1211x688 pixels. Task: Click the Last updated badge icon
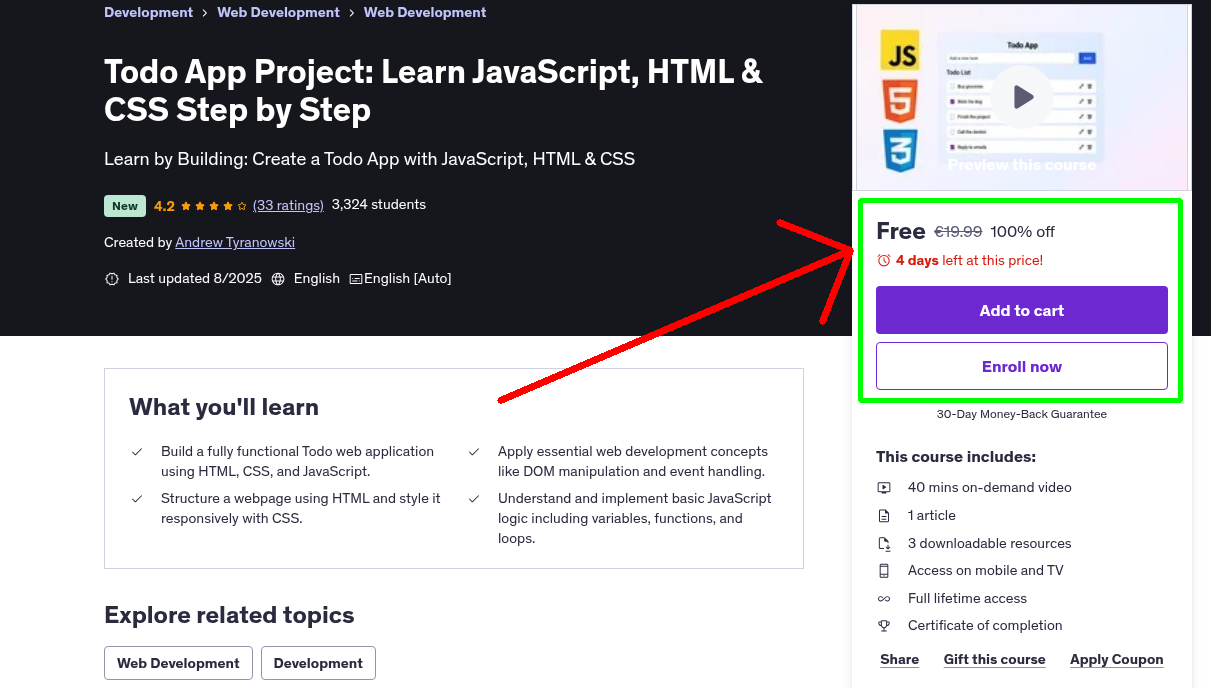[x=112, y=279]
